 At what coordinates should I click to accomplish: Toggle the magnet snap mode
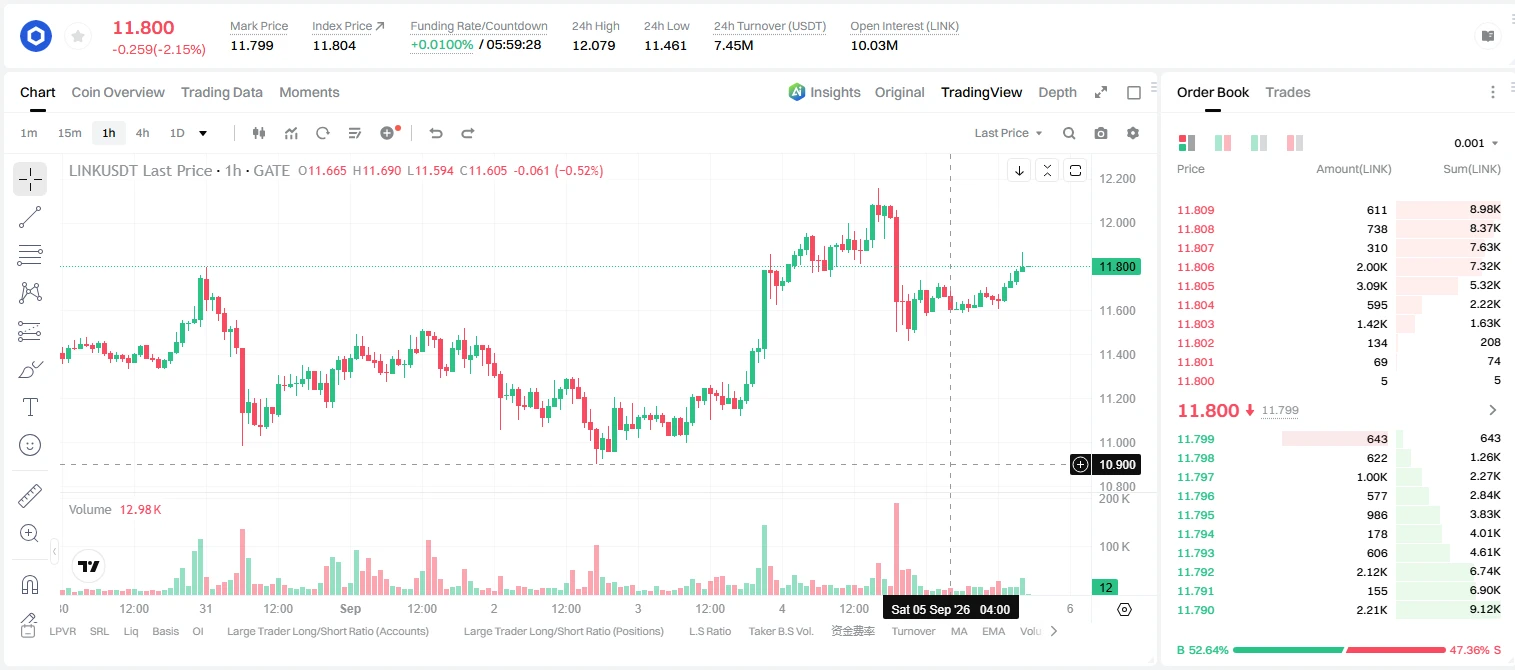pyautogui.click(x=30, y=584)
